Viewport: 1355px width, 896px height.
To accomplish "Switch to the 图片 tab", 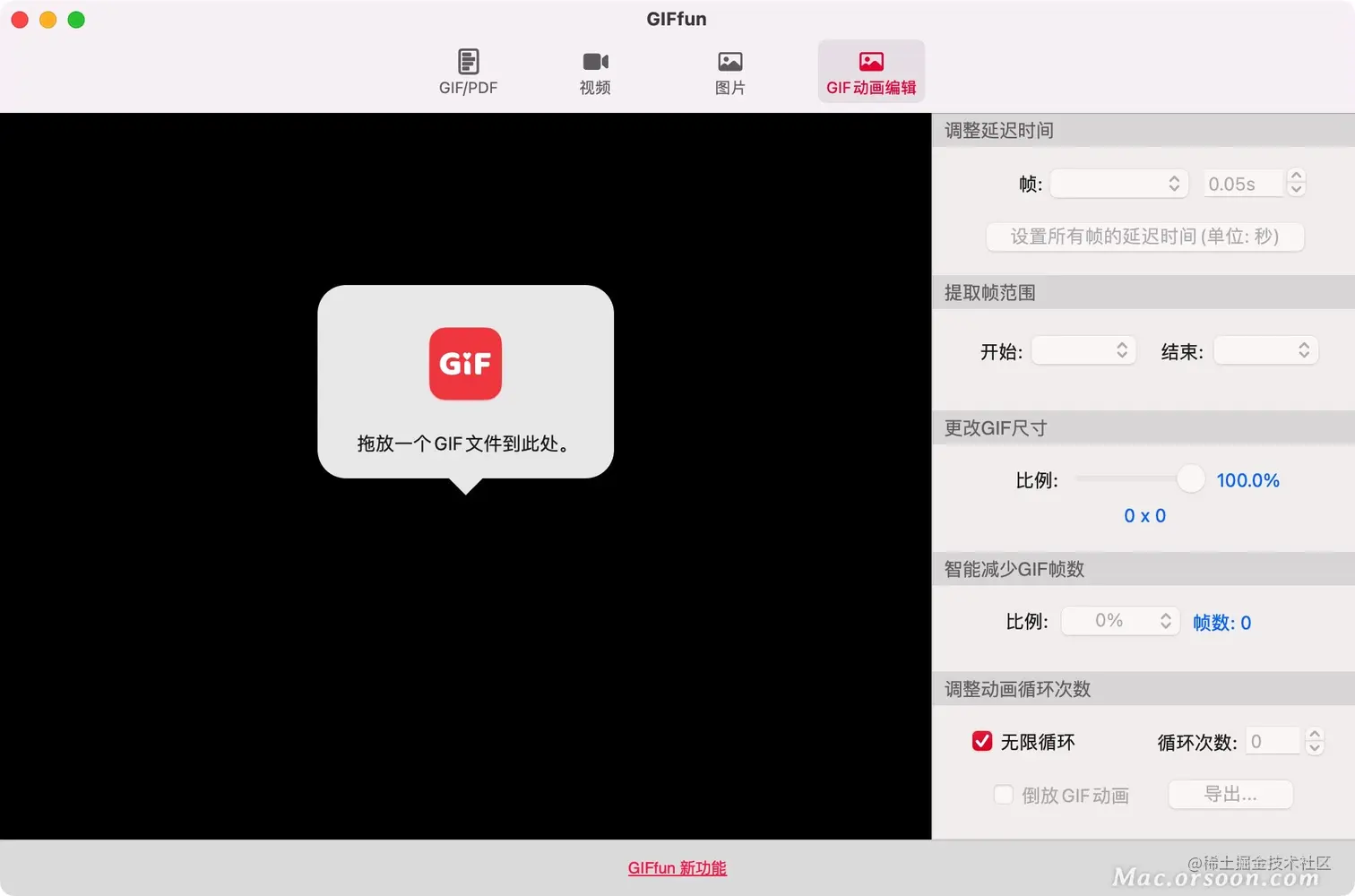I will [x=730, y=72].
